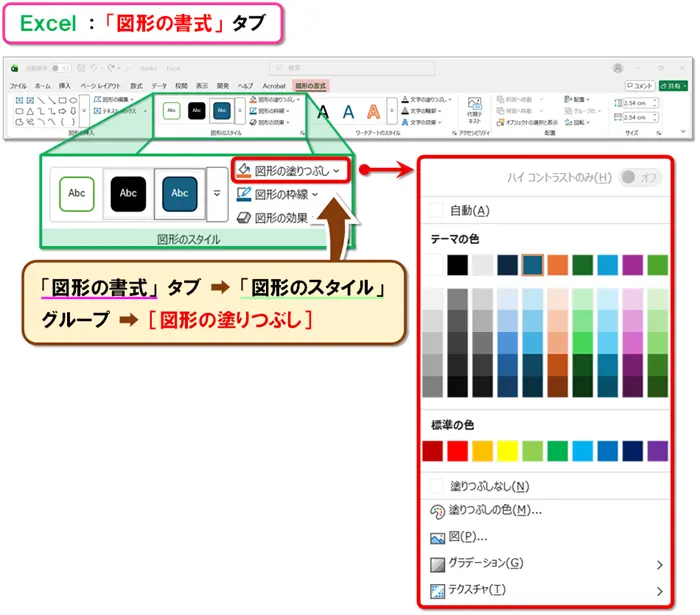Click 文字の塗りつぶし (Text Fill)

[426, 100]
